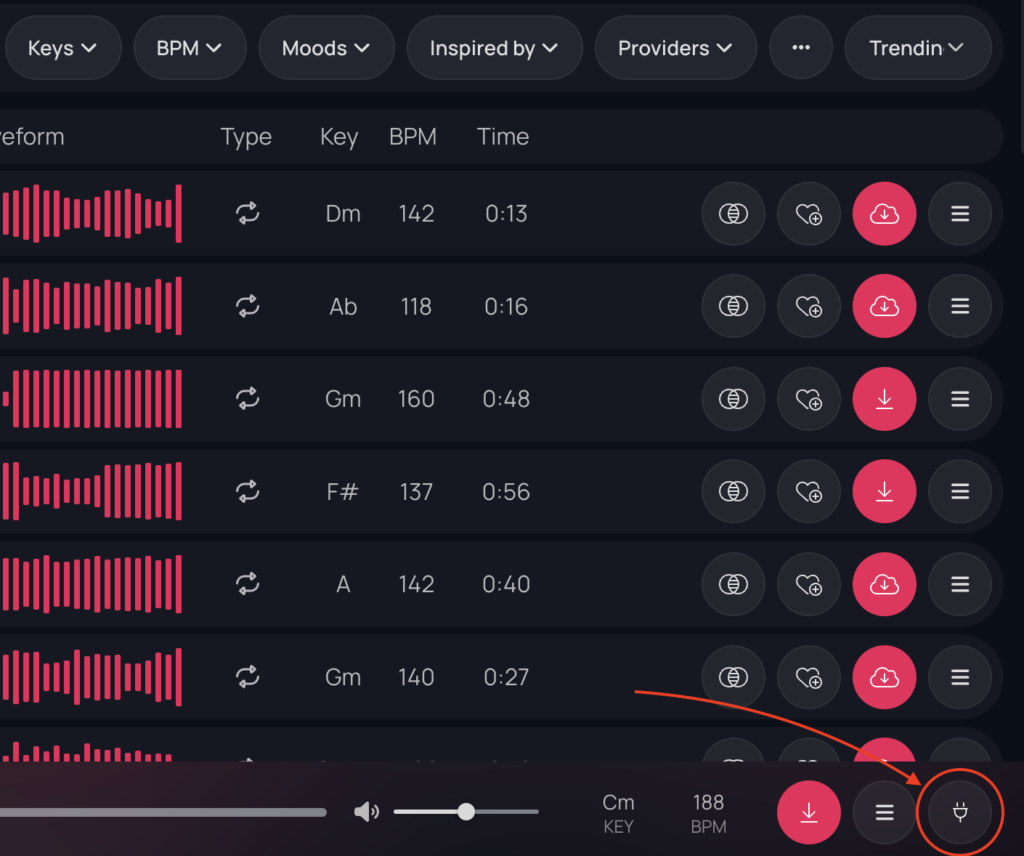Image resolution: width=1024 pixels, height=856 pixels.
Task: Open options menu for the F# 137 sample
Action: click(x=960, y=492)
